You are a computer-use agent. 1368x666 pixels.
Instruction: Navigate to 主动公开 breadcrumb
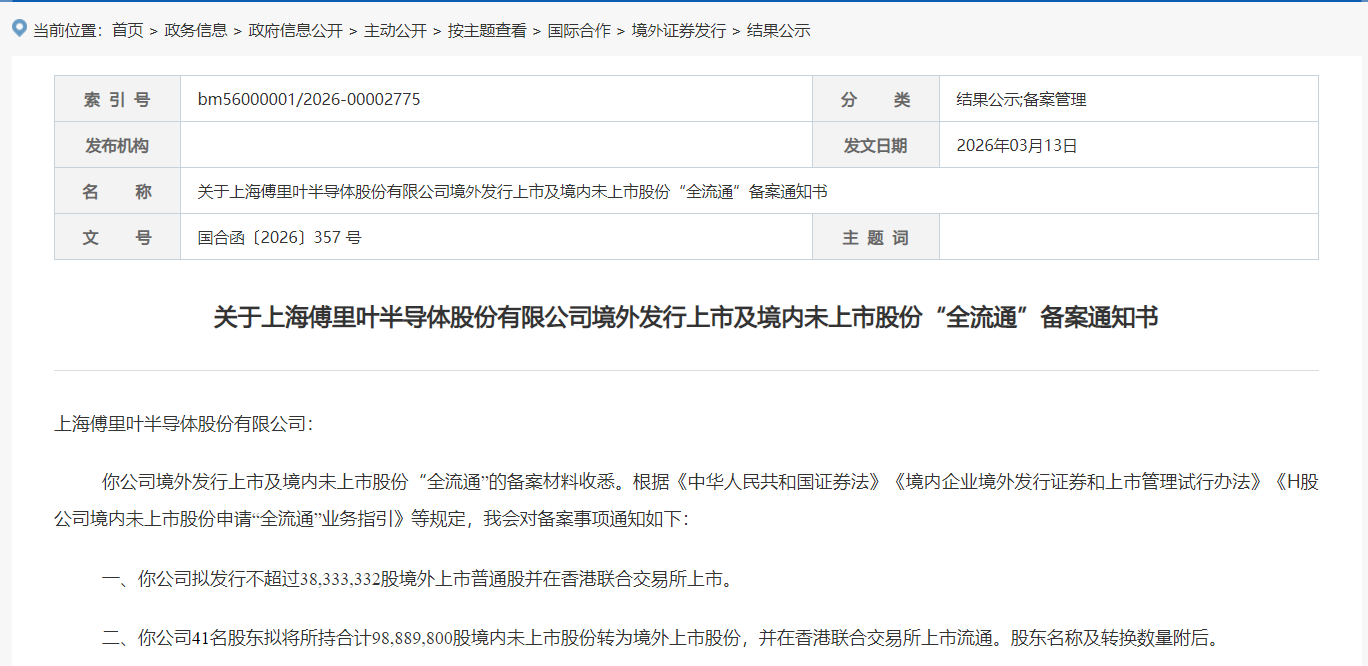[x=396, y=31]
